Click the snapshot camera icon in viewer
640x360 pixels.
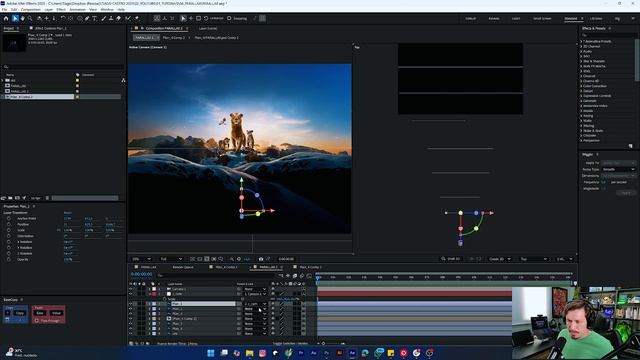pyautogui.click(x=261, y=259)
